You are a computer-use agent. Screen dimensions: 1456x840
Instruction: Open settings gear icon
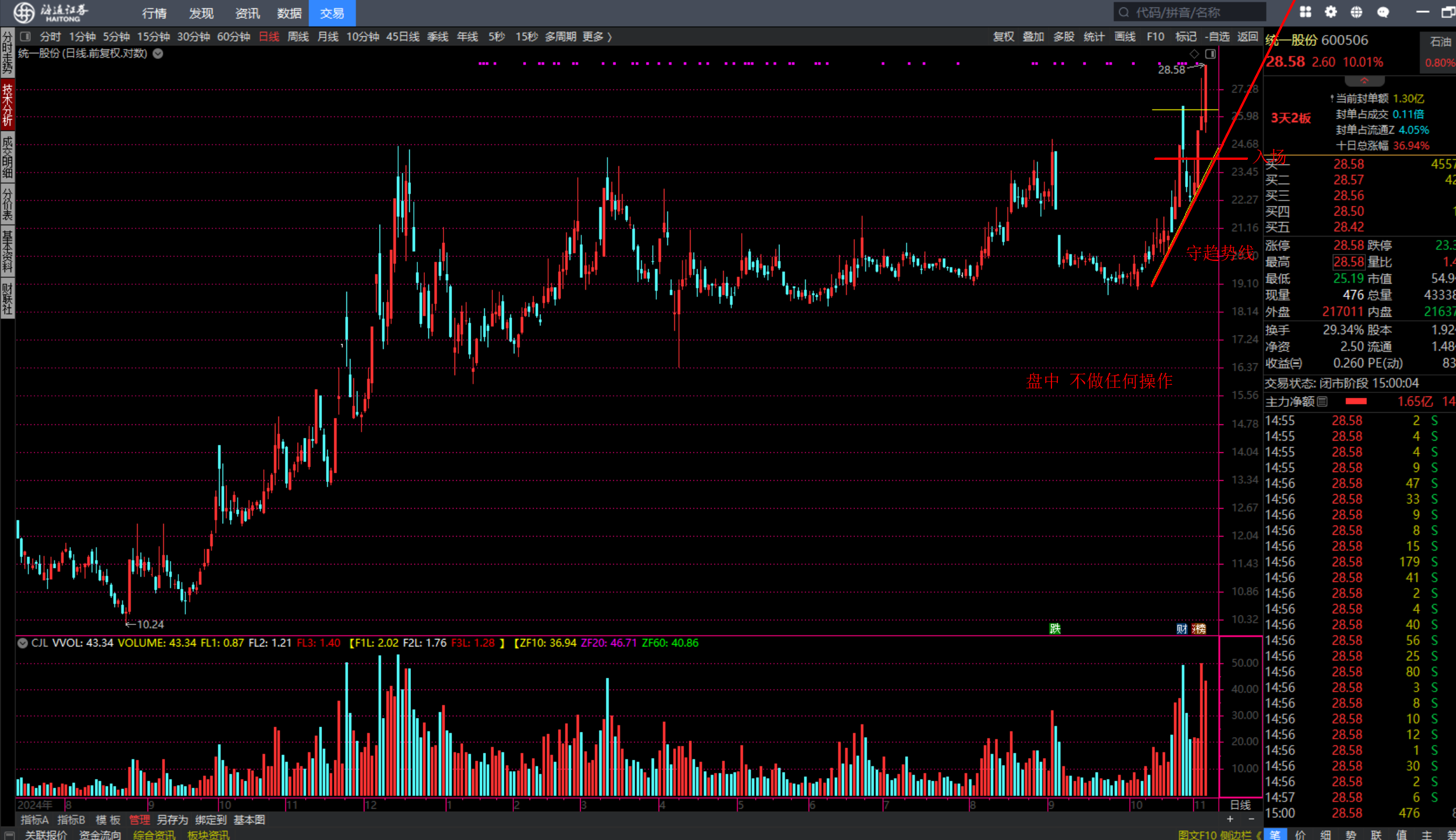pos(1330,12)
